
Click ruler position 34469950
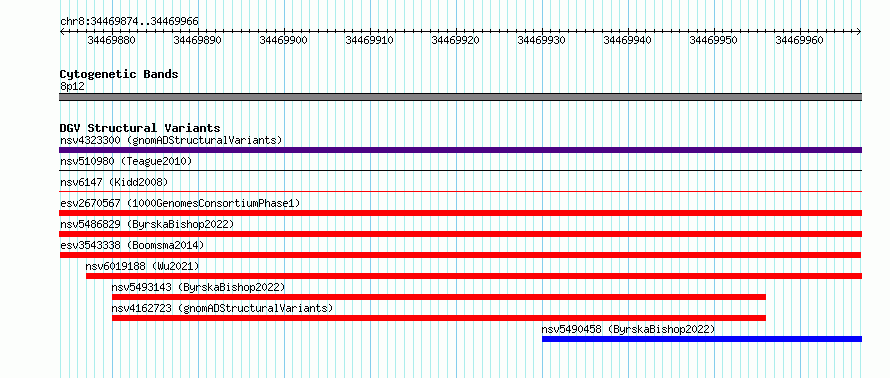[714, 40]
